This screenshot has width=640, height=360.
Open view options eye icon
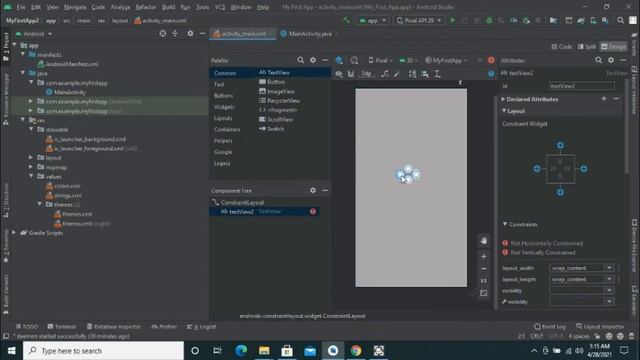(x=339, y=74)
